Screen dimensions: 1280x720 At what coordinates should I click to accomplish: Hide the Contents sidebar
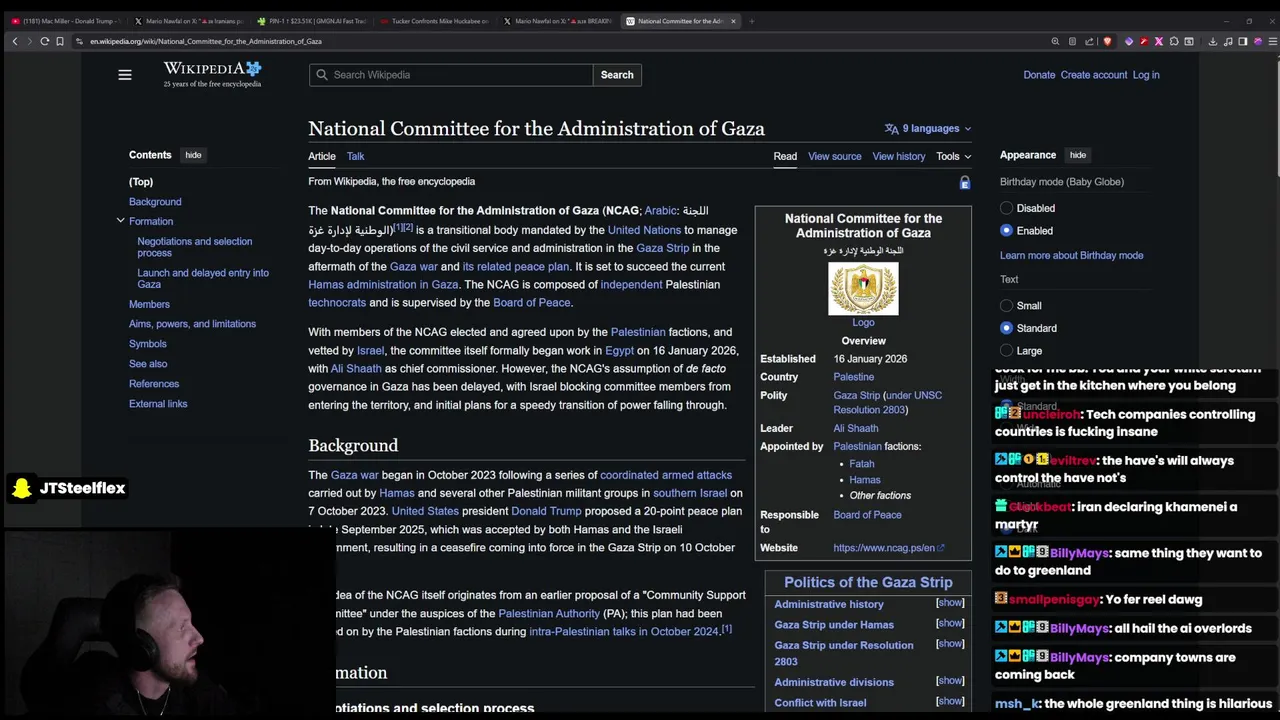(193, 155)
